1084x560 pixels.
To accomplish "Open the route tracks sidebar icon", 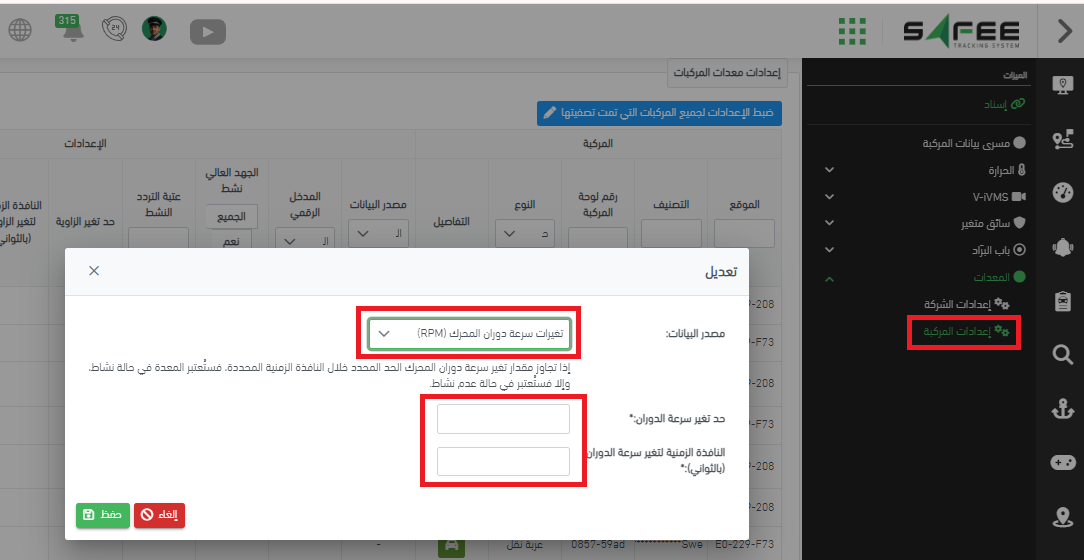I will point(1062,139).
